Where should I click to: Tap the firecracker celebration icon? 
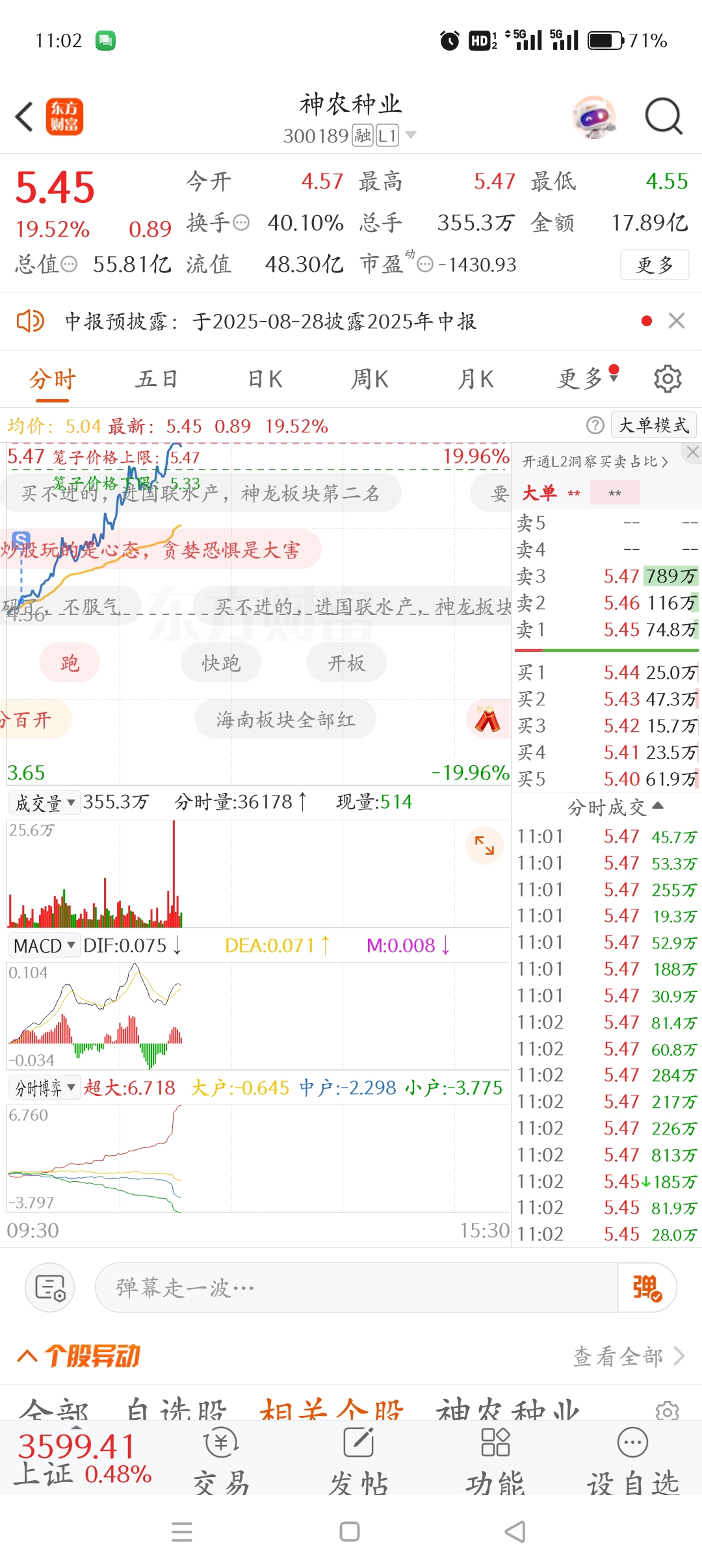487,719
